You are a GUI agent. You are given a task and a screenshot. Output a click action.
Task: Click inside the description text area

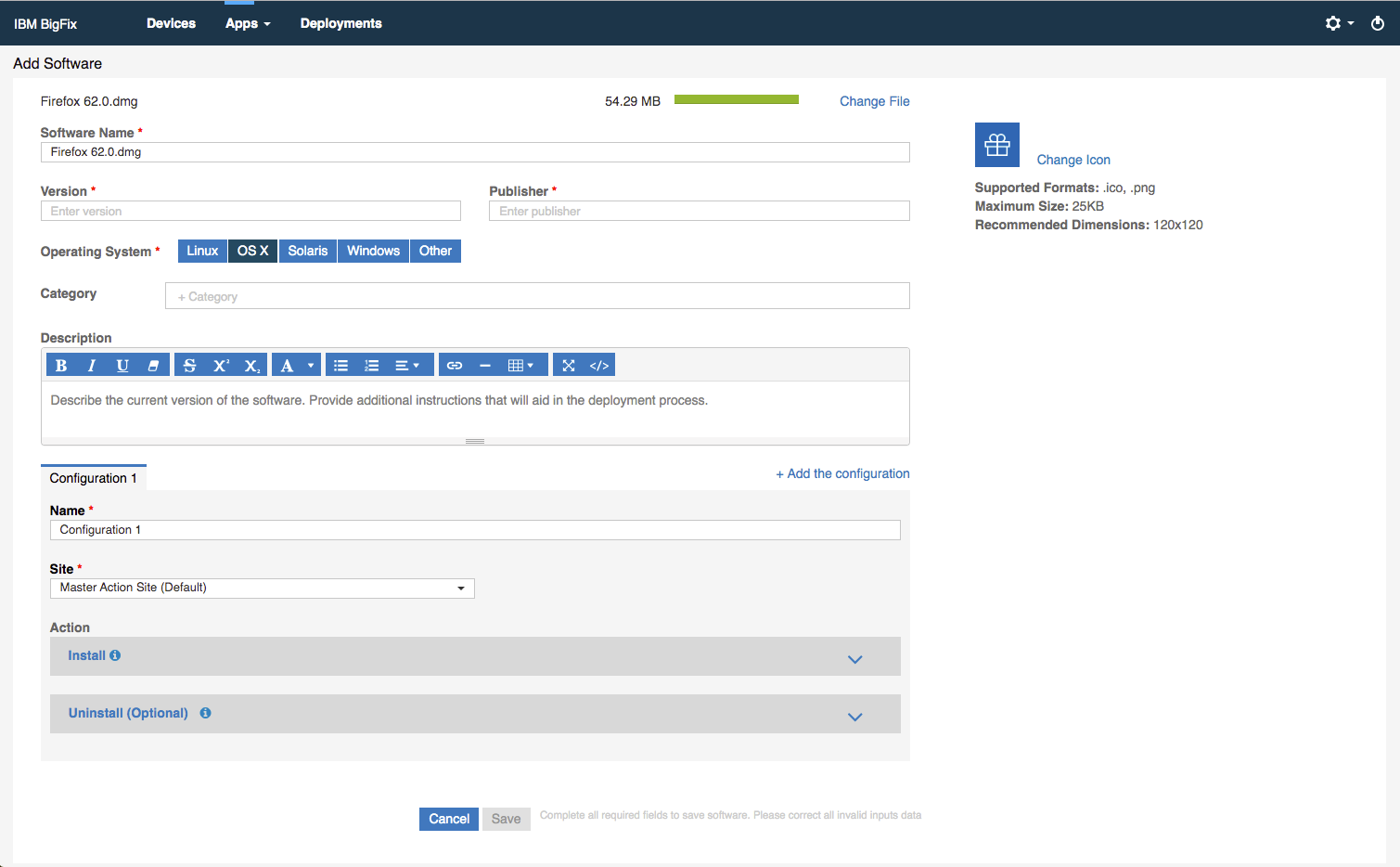click(475, 409)
